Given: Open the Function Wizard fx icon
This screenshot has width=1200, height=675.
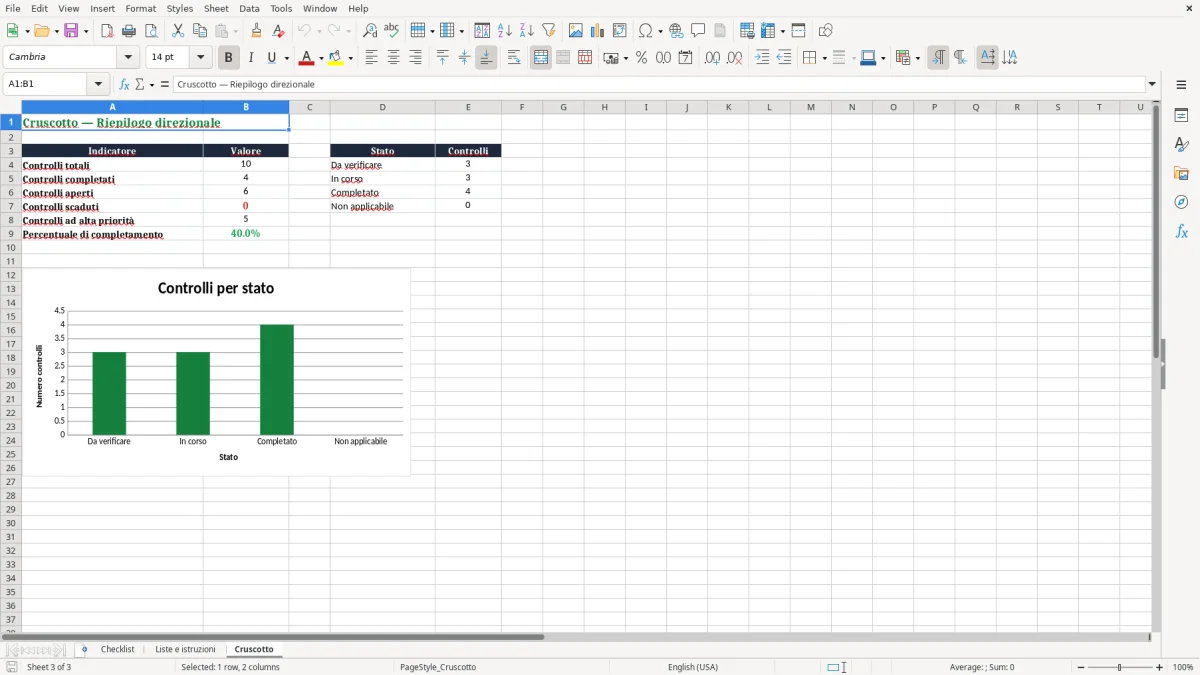Looking at the screenshot, I should coord(125,85).
